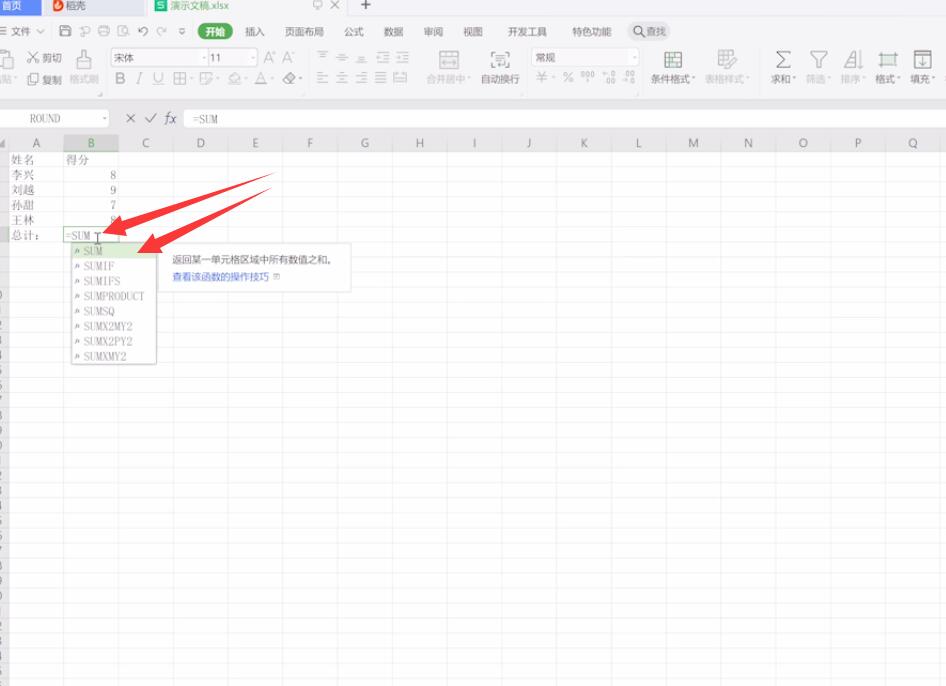Select SUMIF from autocomplete list
Viewport: 946px width, 686px height.
point(114,265)
